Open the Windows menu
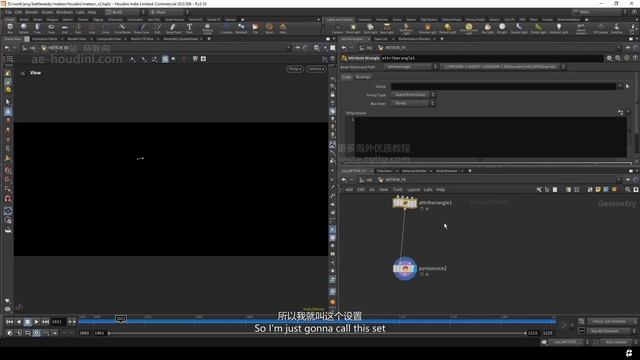The image size is (640, 360). [64, 12]
